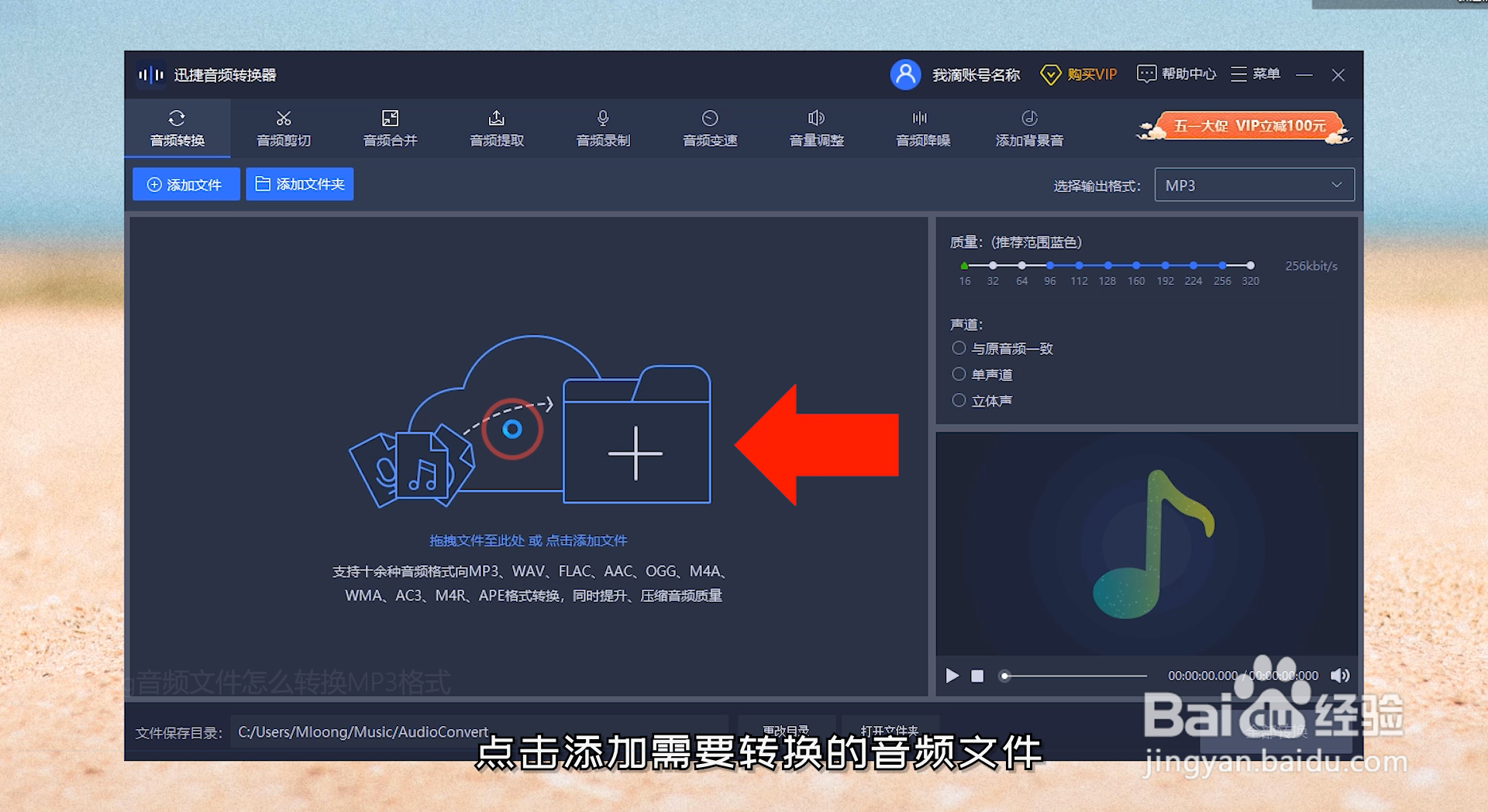Click the 迅捷音频转换器 app logo icon
The width and height of the screenshot is (1488, 812).
151,74
